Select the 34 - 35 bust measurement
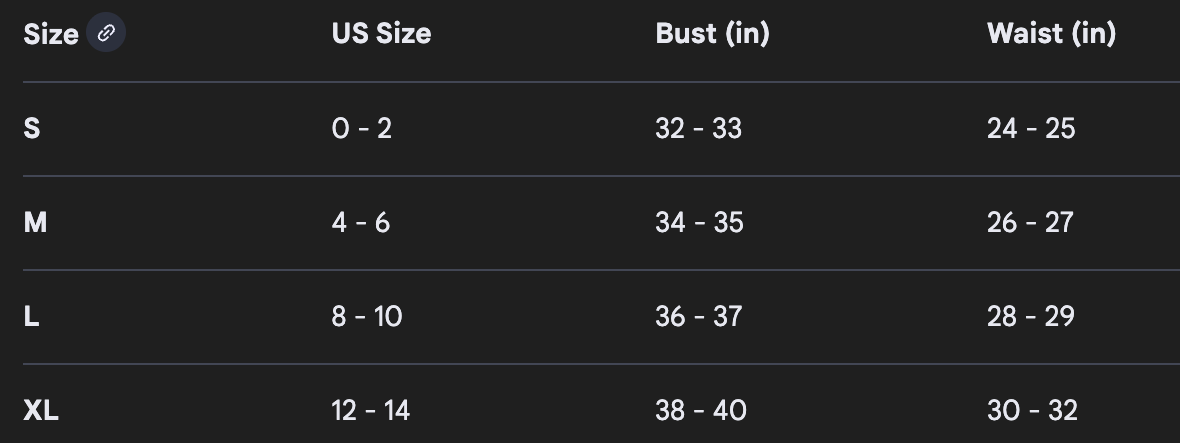This screenshot has height=443, width=1180. coord(699,222)
